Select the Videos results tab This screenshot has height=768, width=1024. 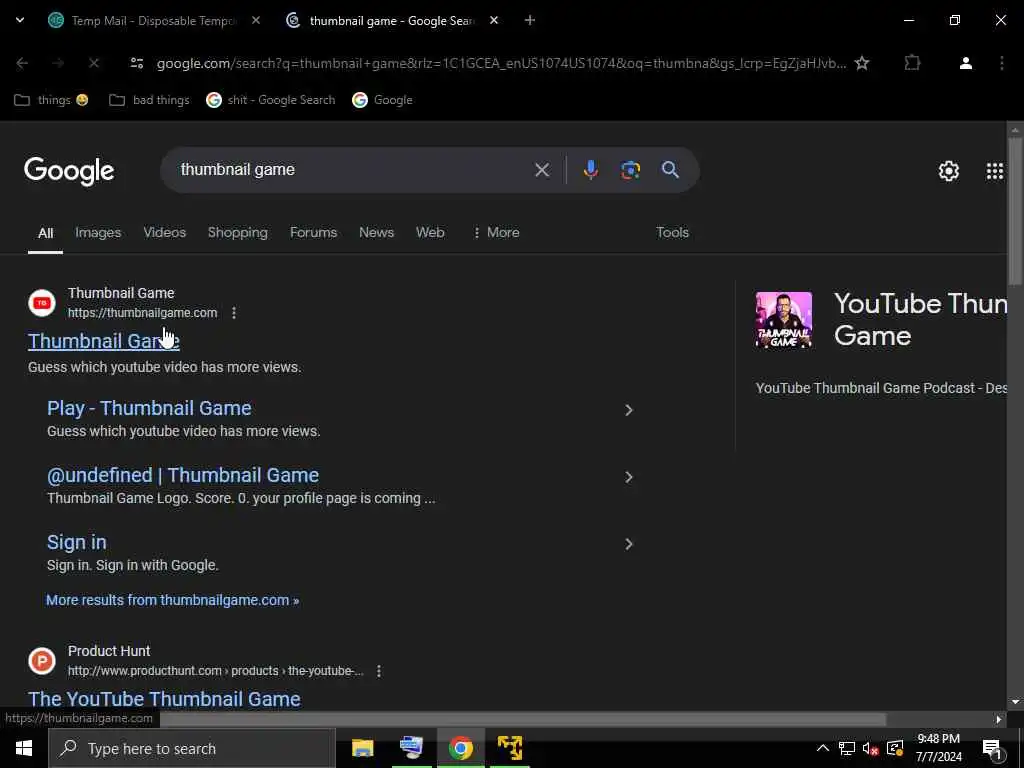[165, 232]
